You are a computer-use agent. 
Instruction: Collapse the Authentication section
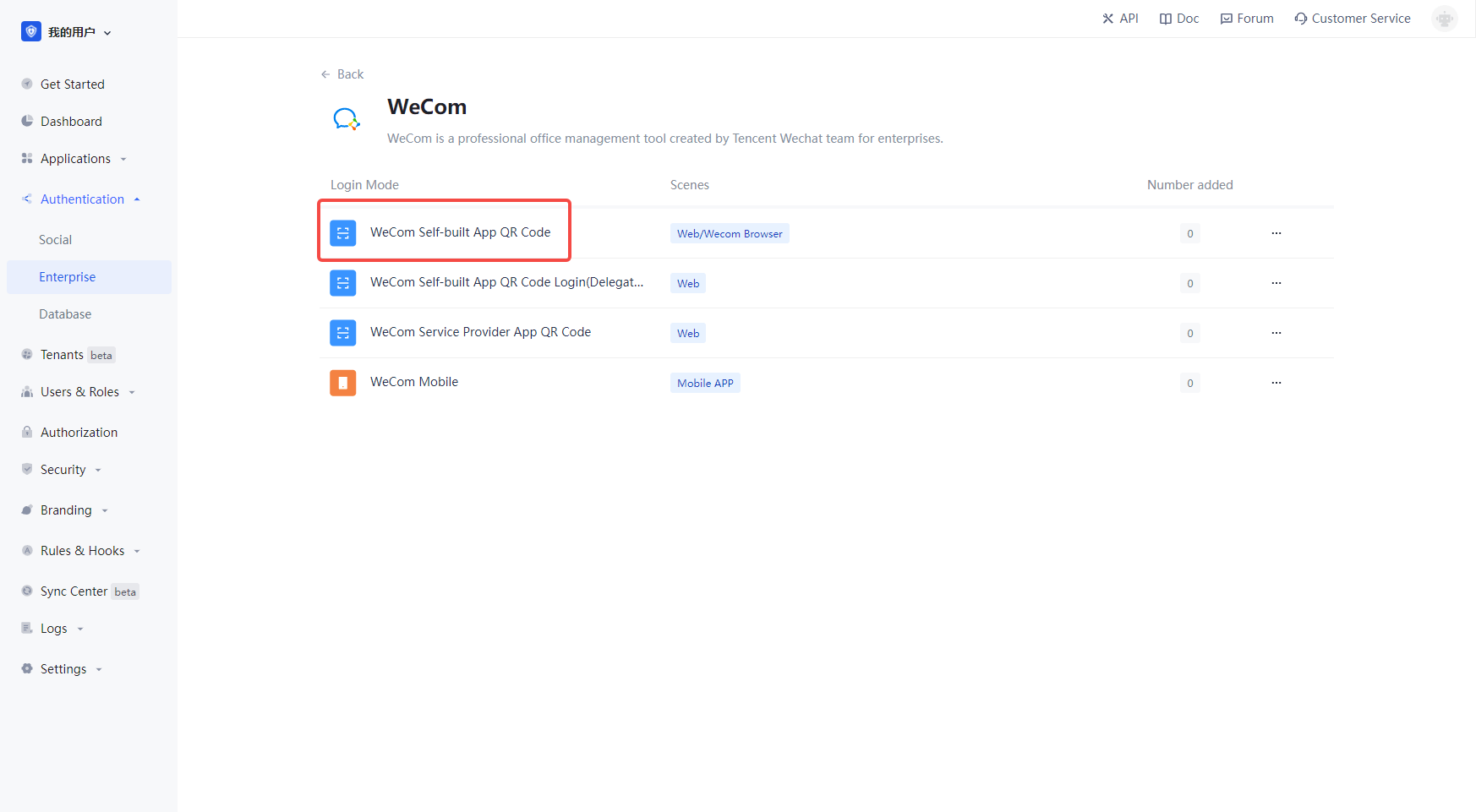[137, 199]
